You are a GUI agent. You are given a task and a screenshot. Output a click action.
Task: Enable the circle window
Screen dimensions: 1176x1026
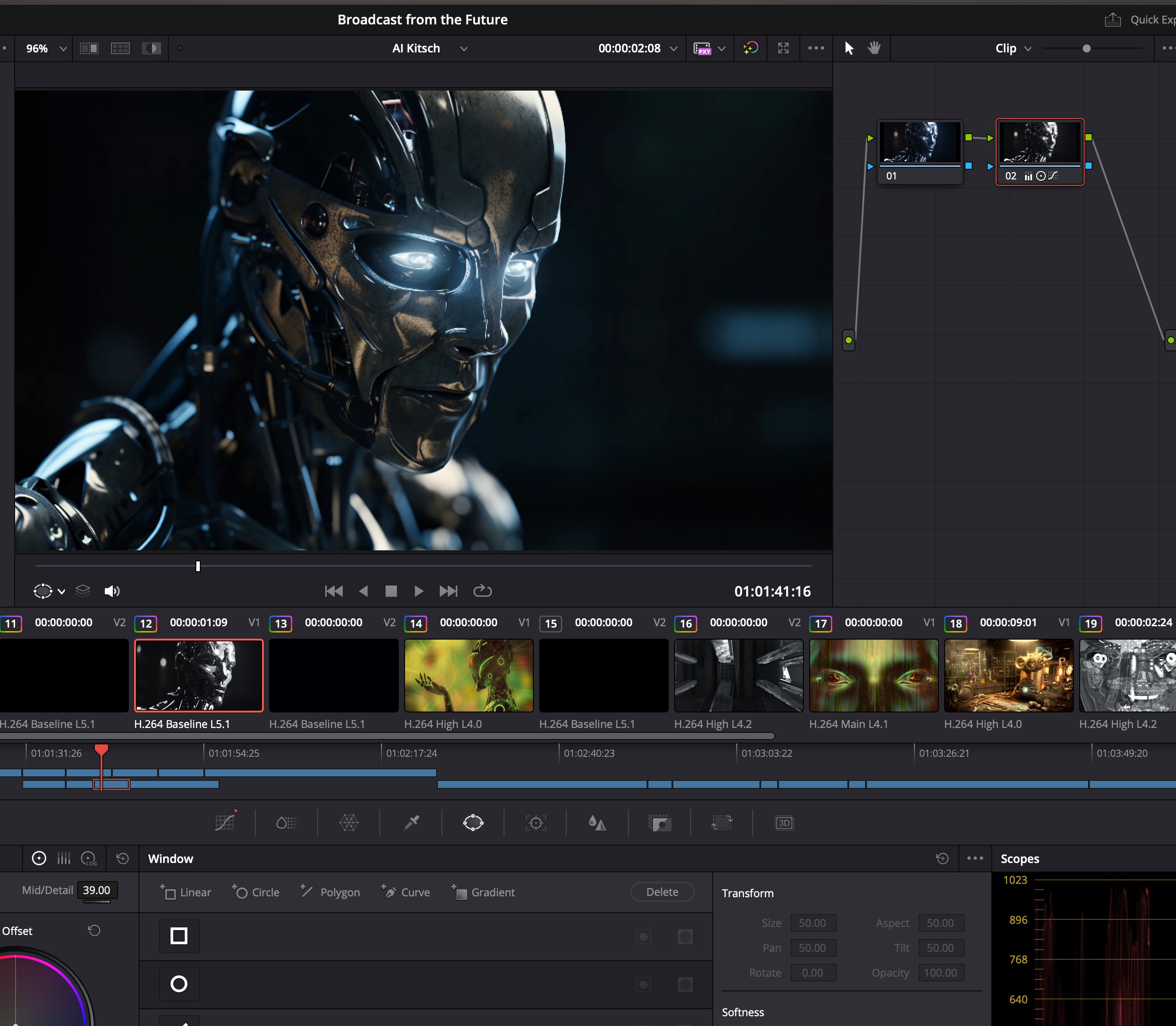coord(179,984)
